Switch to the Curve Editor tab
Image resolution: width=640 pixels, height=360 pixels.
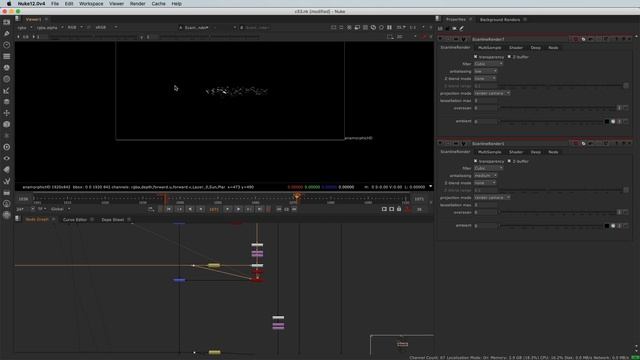coord(75,220)
